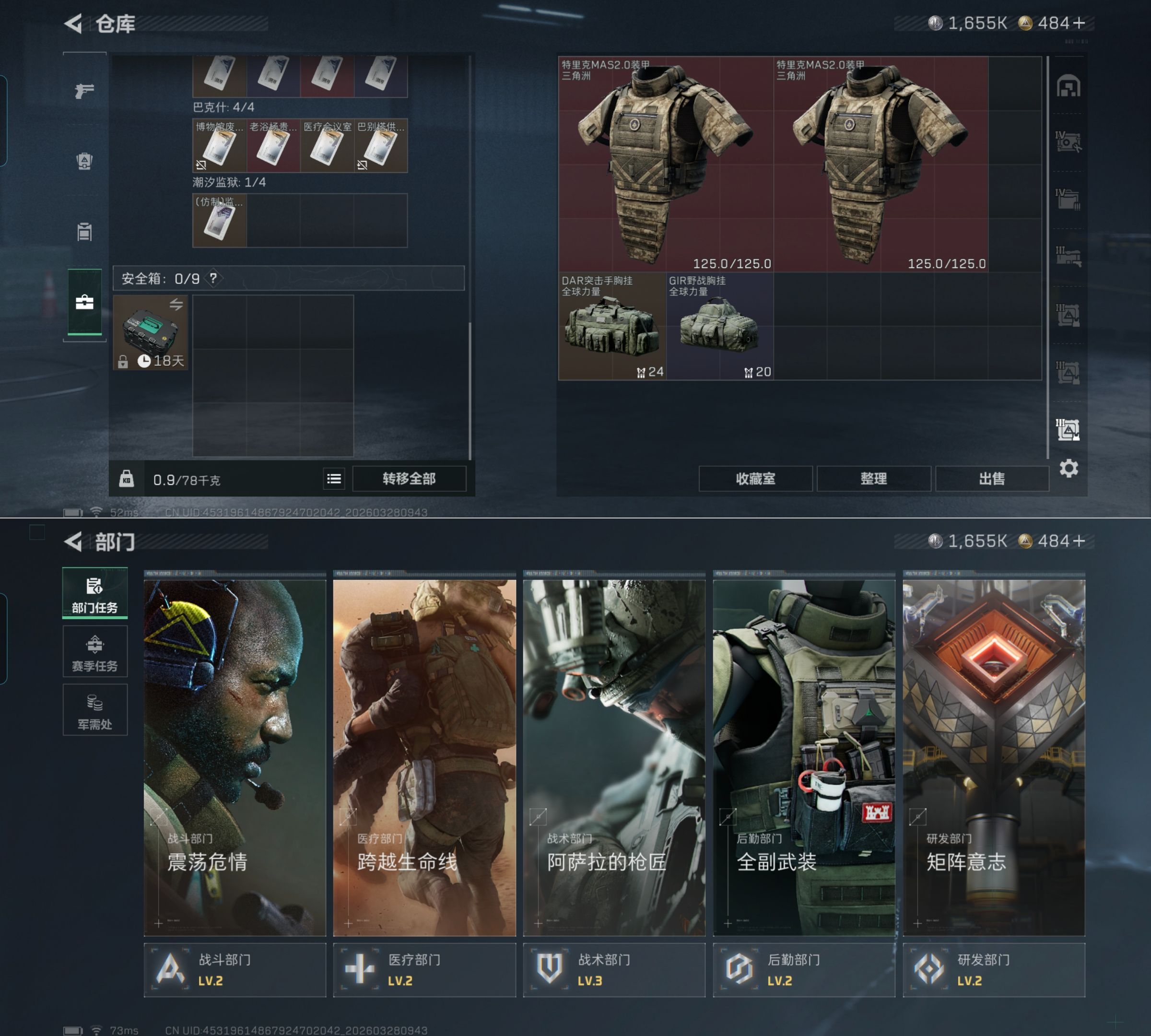
Task: Switch to 赛季任务 tab
Action: 94,652
